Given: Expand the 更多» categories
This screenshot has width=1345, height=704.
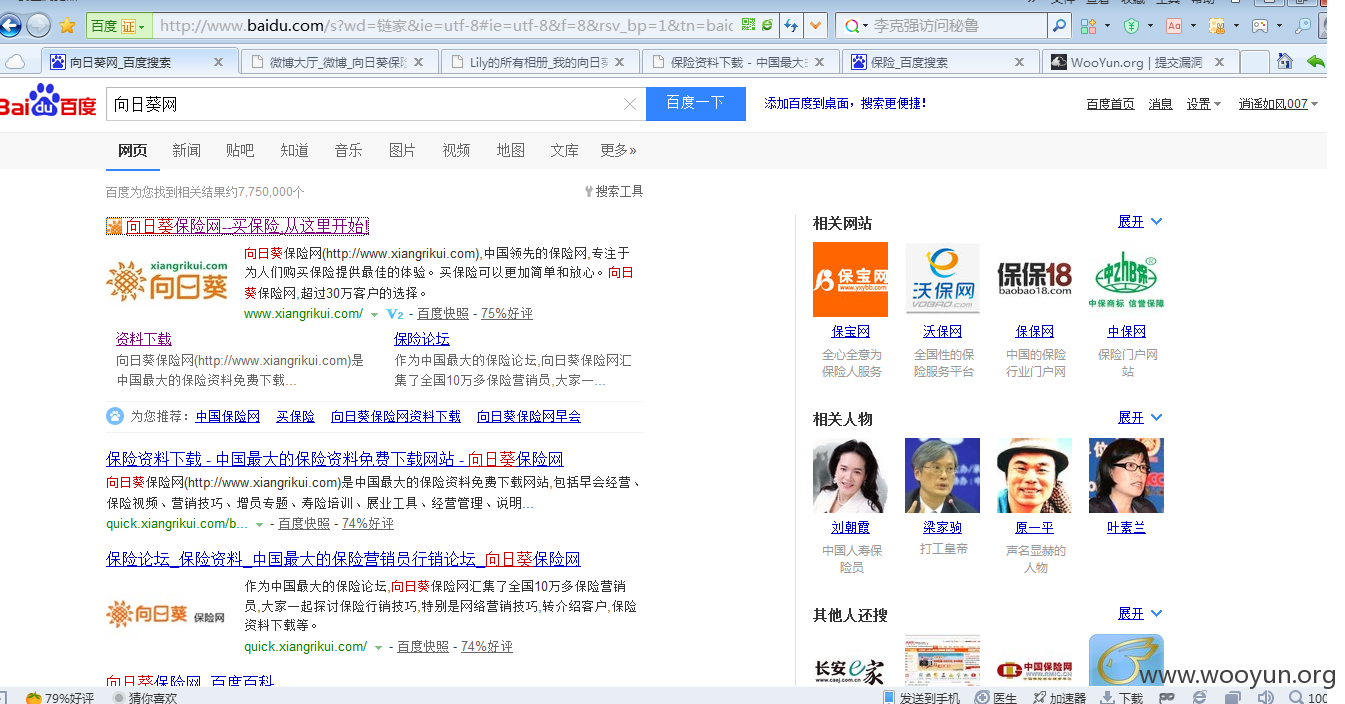Looking at the screenshot, I should click(x=618, y=150).
